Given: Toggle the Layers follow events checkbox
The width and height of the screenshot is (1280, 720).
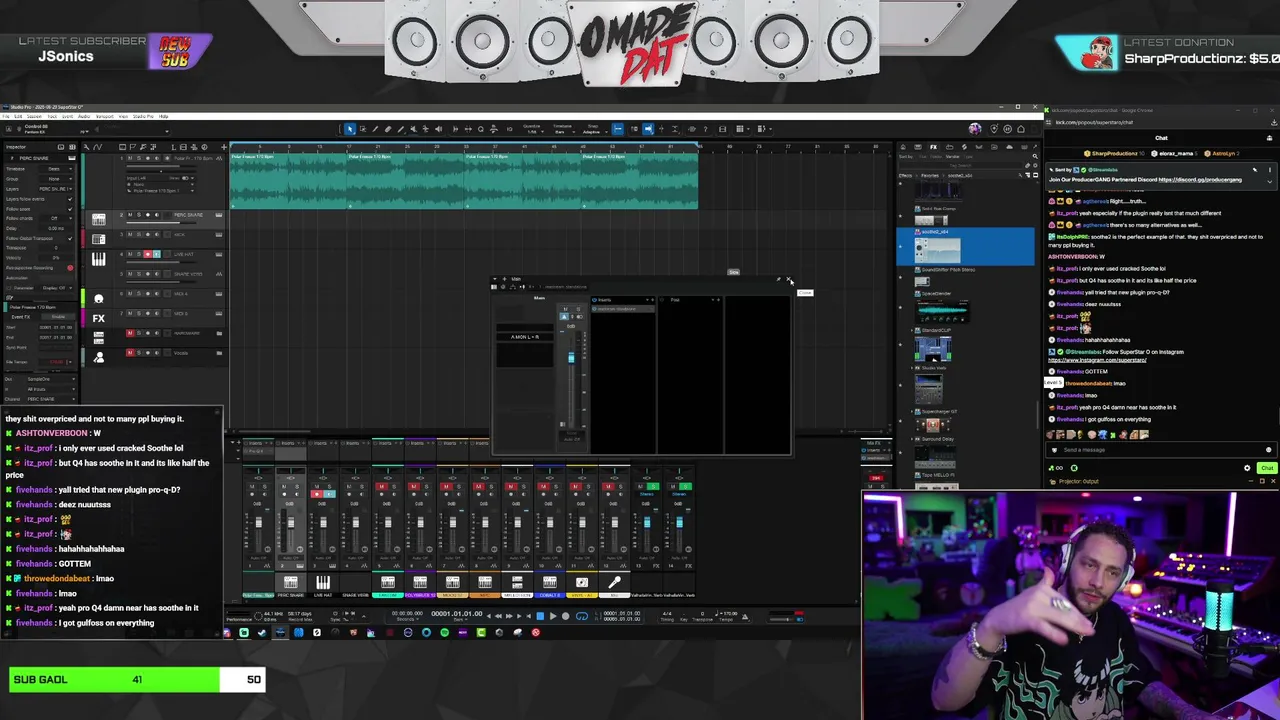Looking at the screenshot, I should [69, 199].
